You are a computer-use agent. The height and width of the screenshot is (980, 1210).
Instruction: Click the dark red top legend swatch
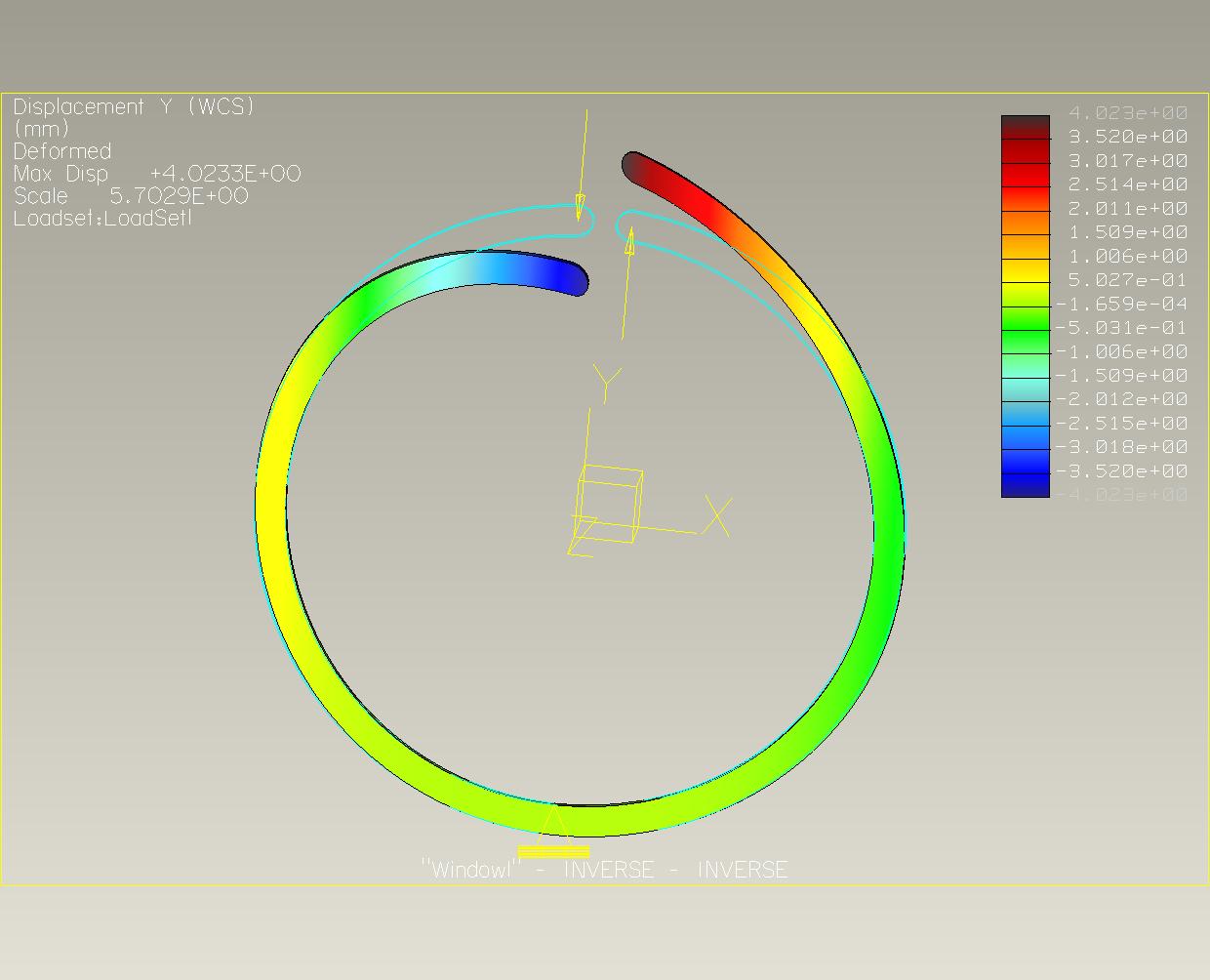(1026, 127)
